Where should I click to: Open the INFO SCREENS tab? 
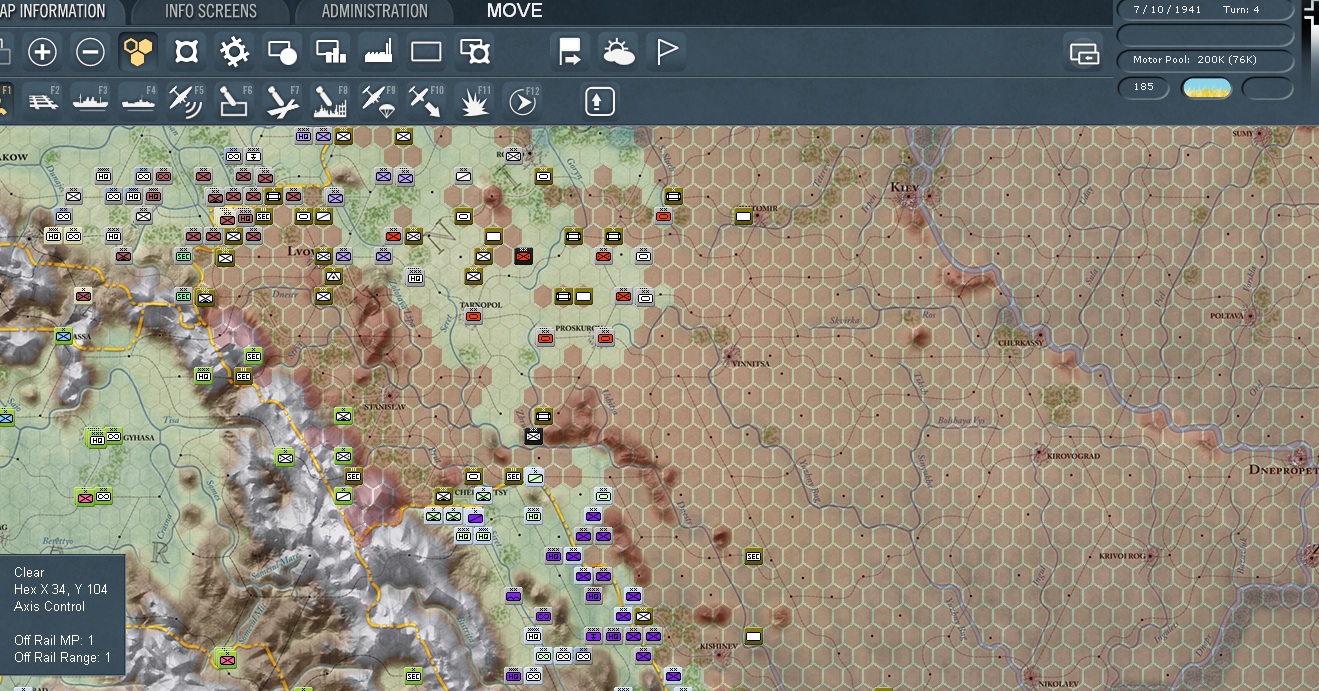211,12
